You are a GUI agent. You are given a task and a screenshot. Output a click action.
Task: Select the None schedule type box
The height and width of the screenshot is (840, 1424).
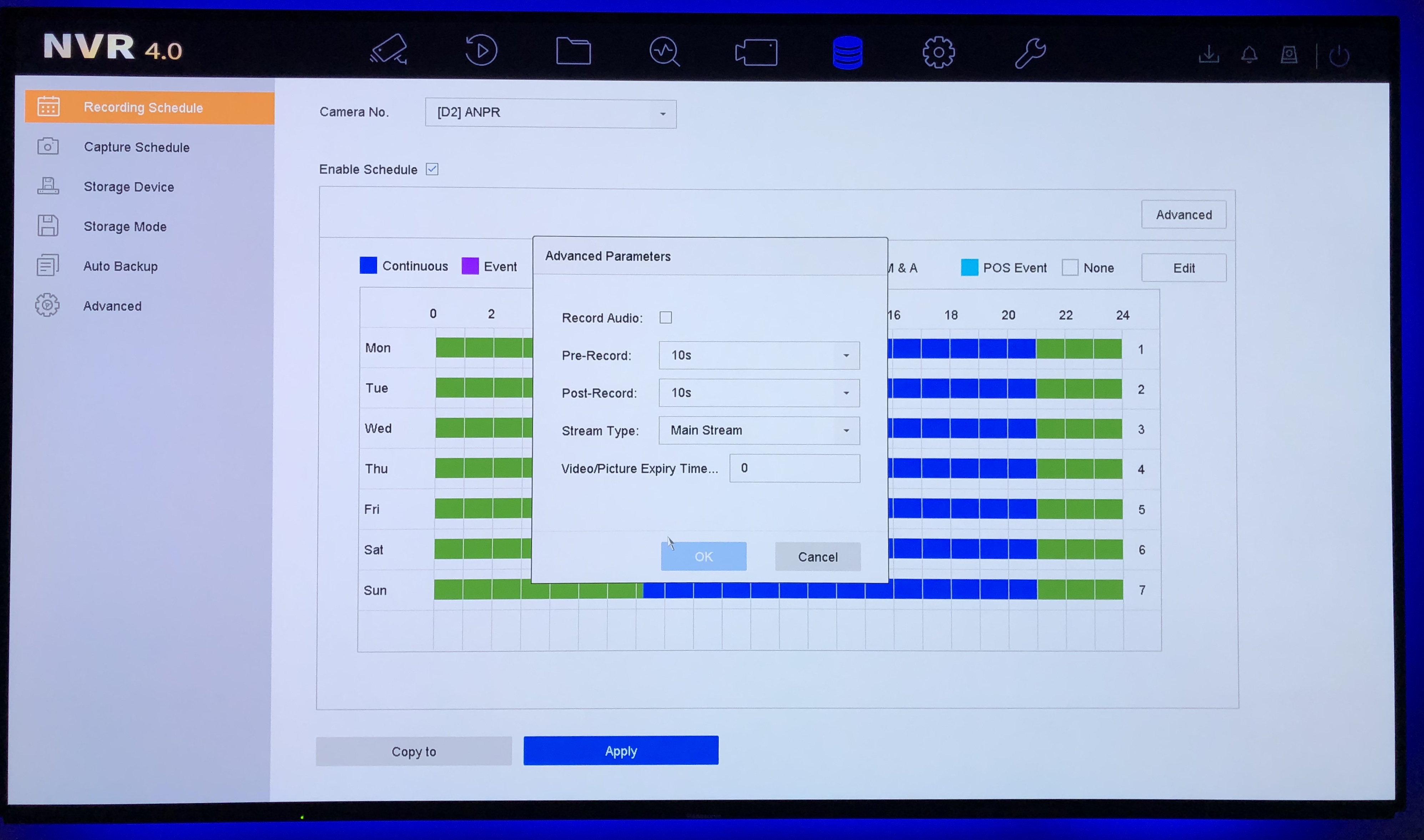click(1070, 268)
